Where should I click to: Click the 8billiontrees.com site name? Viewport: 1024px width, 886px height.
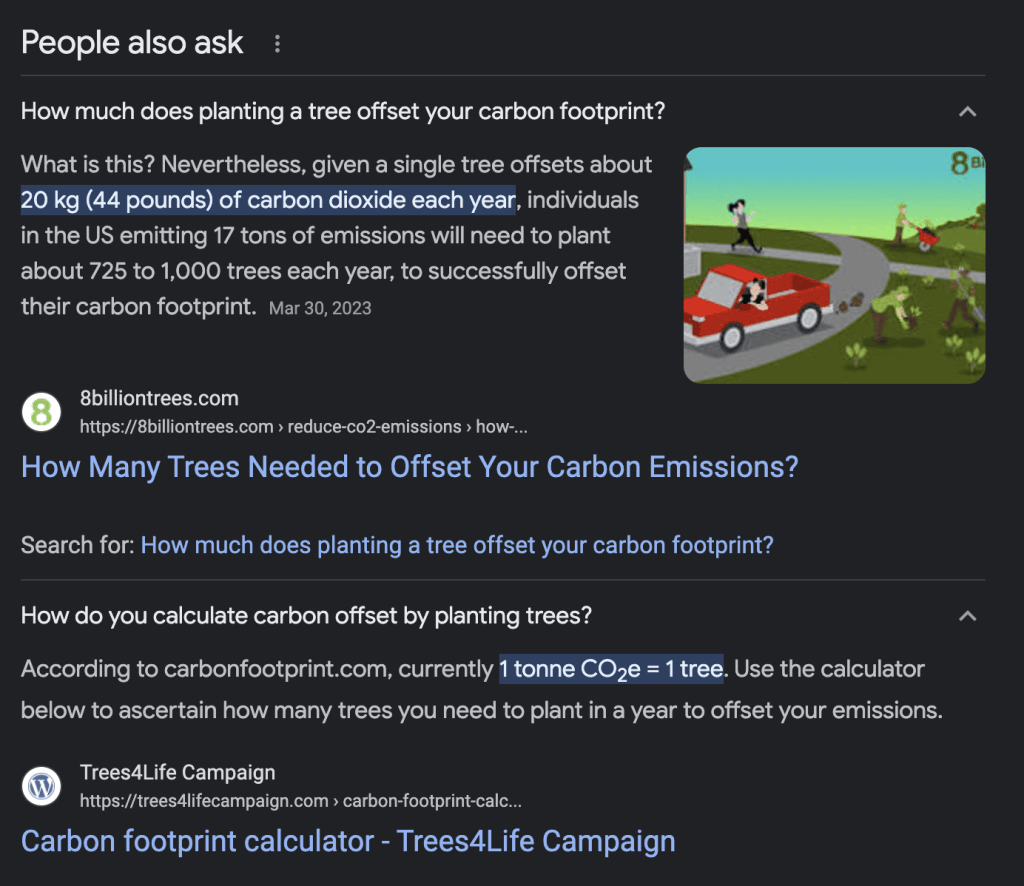[x=159, y=398]
